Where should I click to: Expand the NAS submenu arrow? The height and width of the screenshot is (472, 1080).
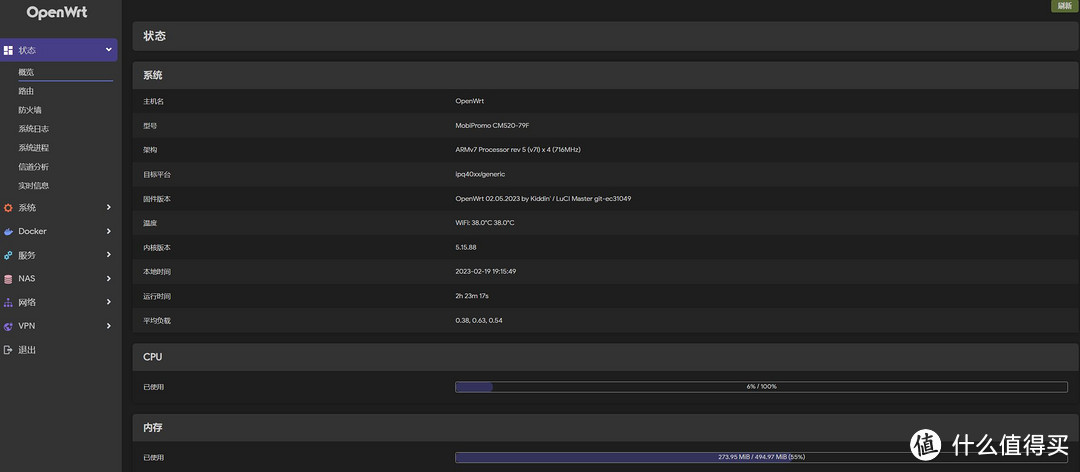(x=108, y=279)
